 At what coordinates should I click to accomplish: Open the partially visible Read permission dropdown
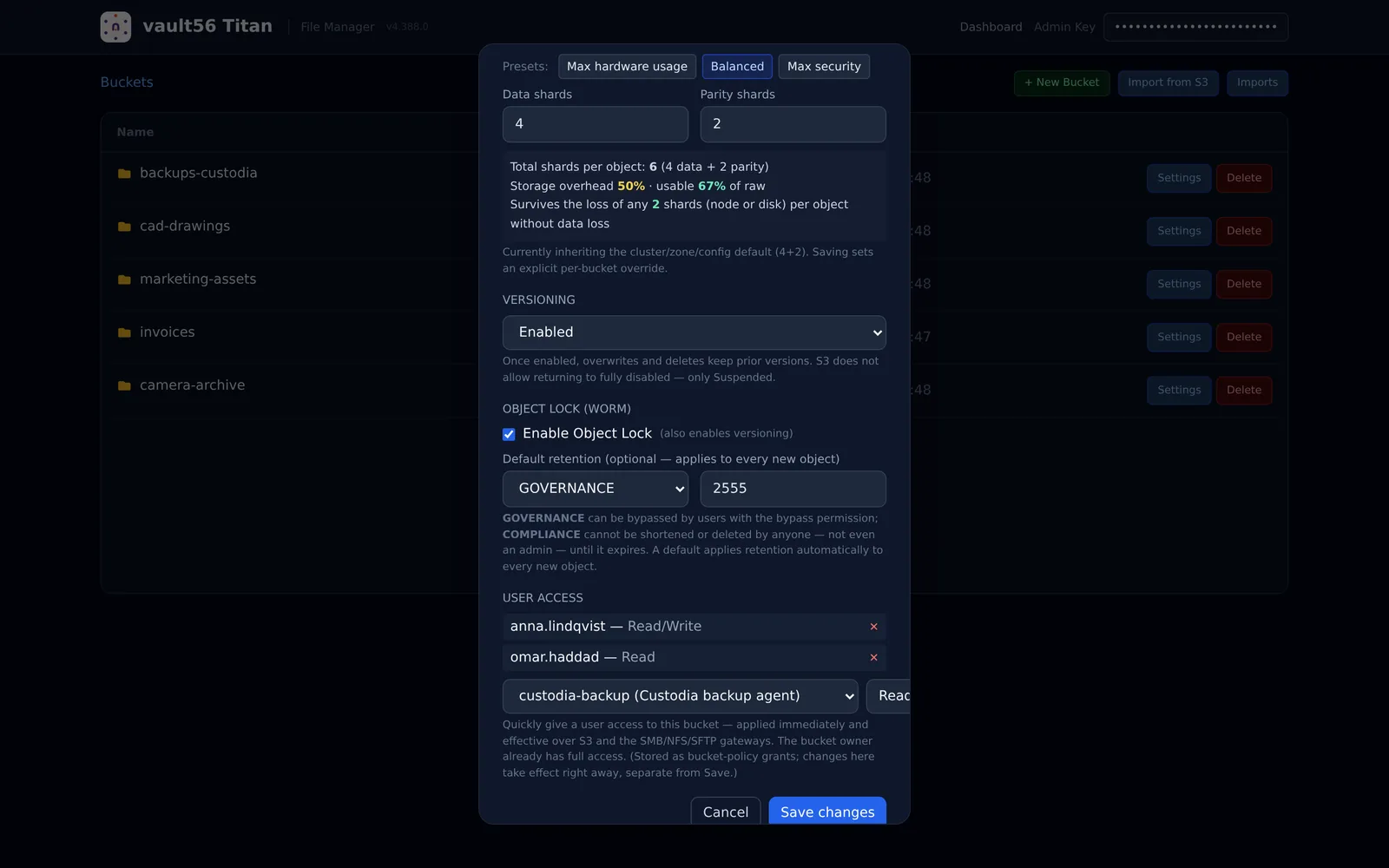coord(888,696)
